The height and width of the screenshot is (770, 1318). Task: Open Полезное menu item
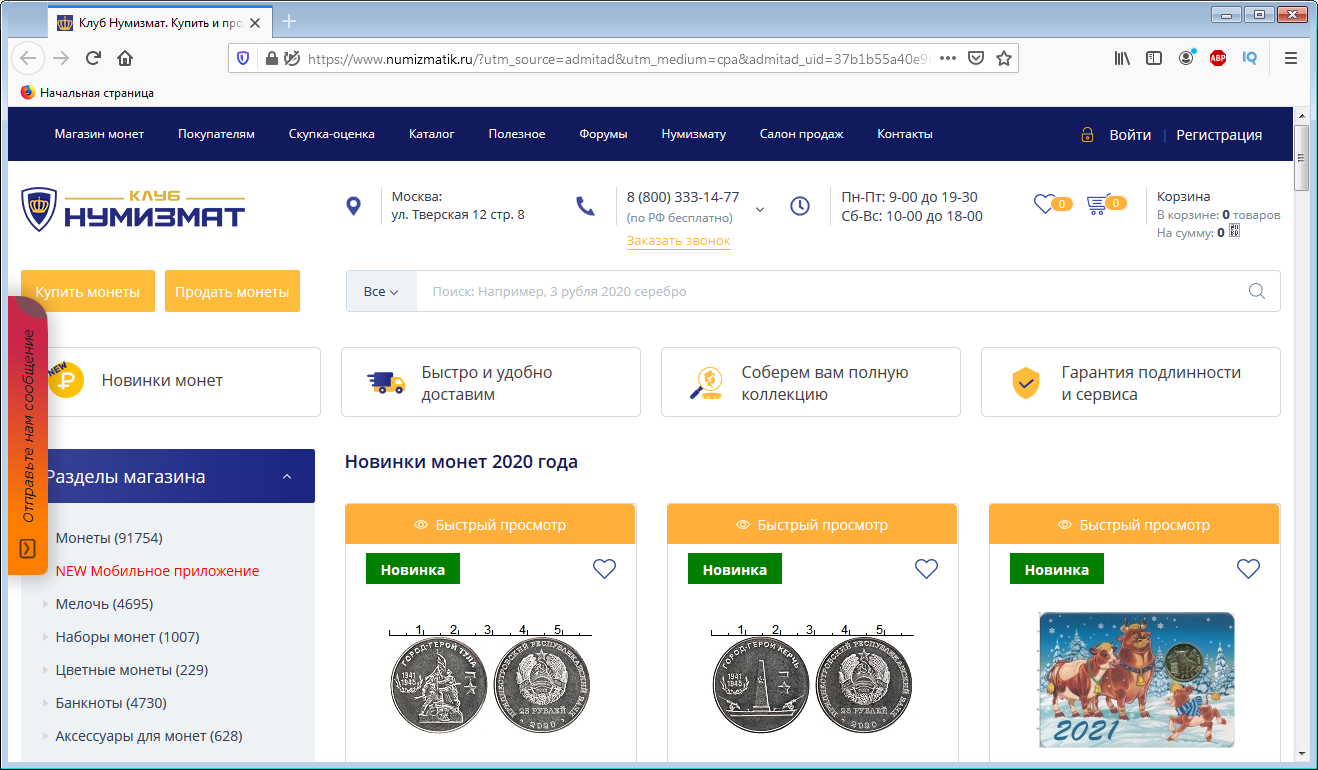pyautogui.click(x=517, y=134)
